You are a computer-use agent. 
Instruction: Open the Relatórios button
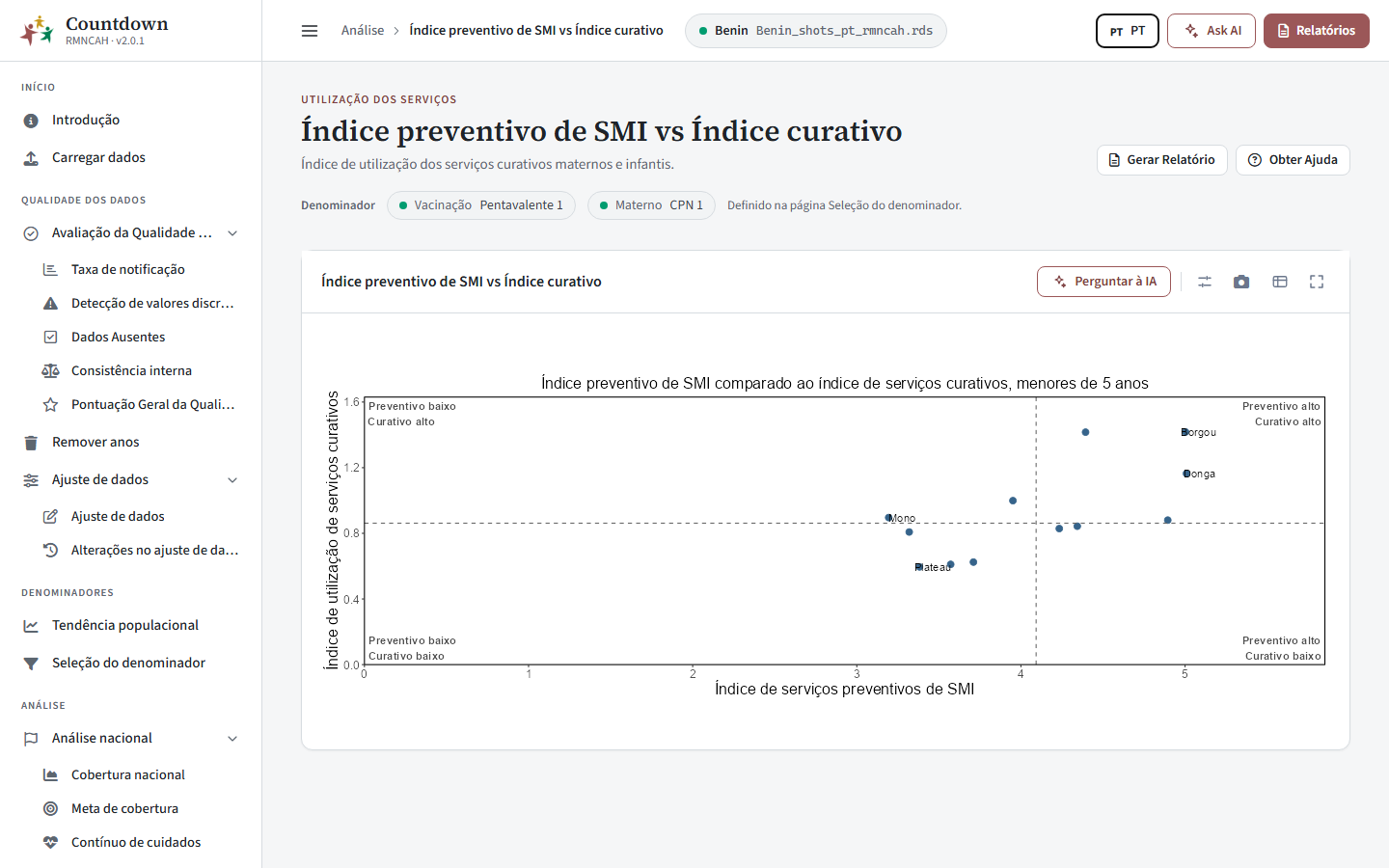pyautogui.click(x=1317, y=31)
